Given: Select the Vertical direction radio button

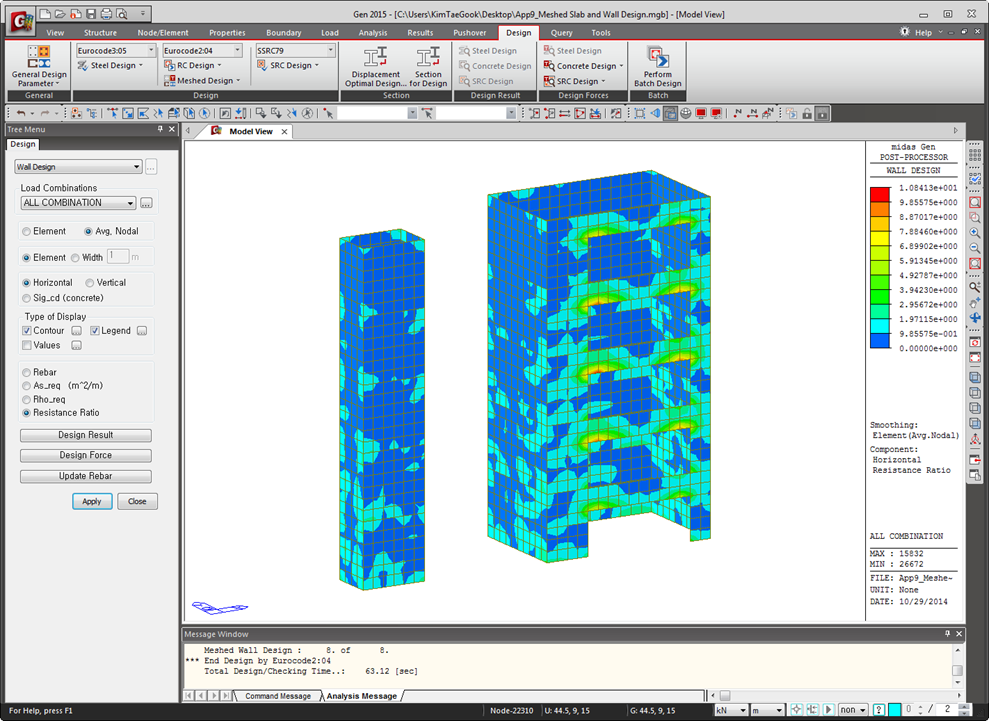Looking at the screenshot, I should 90,283.
